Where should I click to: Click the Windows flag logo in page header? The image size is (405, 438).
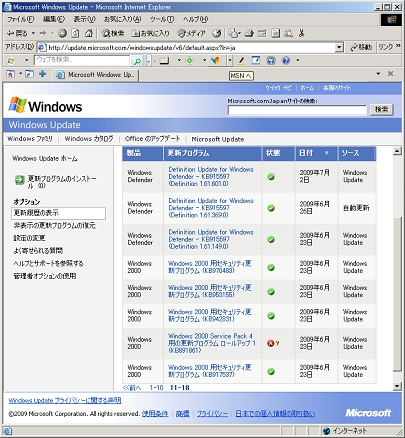[x=17, y=105]
